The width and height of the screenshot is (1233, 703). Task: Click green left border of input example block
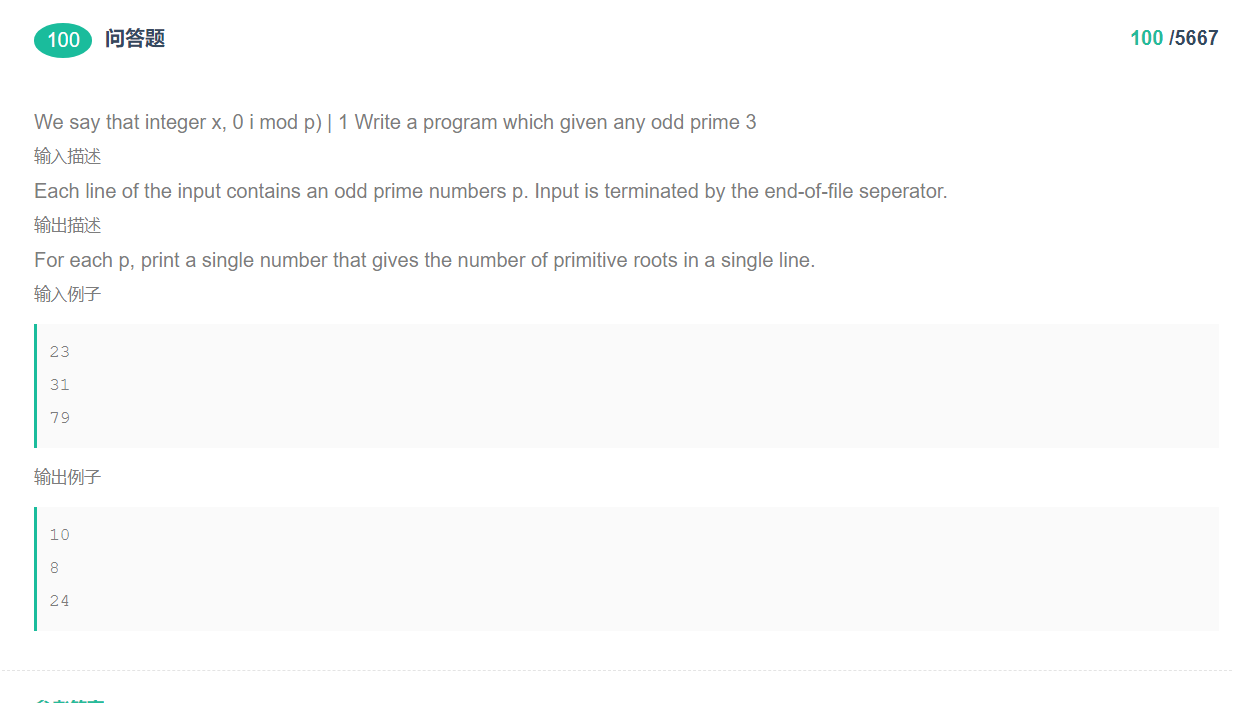click(x=36, y=386)
